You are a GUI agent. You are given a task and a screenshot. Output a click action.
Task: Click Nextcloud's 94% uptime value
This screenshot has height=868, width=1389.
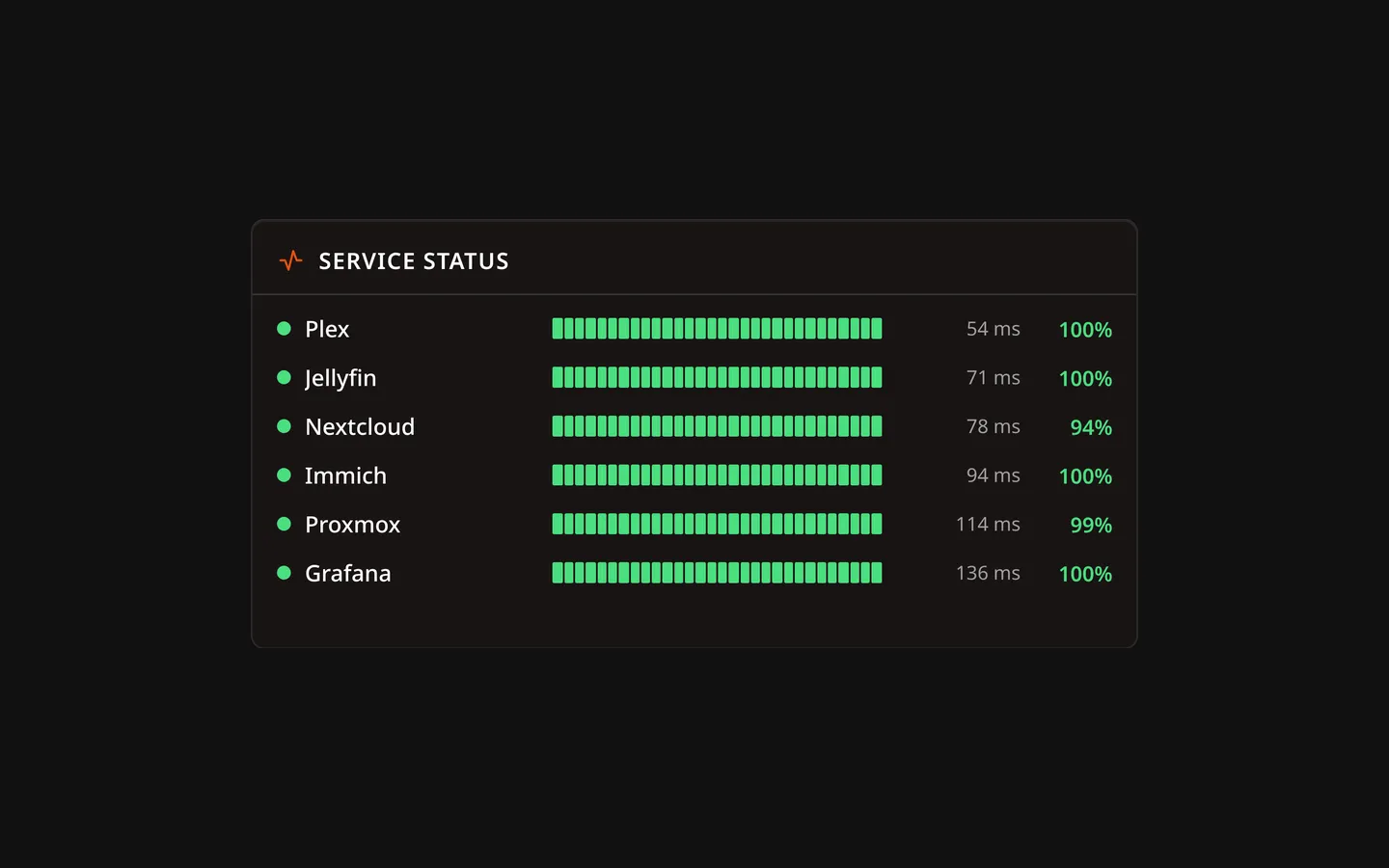(1091, 427)
